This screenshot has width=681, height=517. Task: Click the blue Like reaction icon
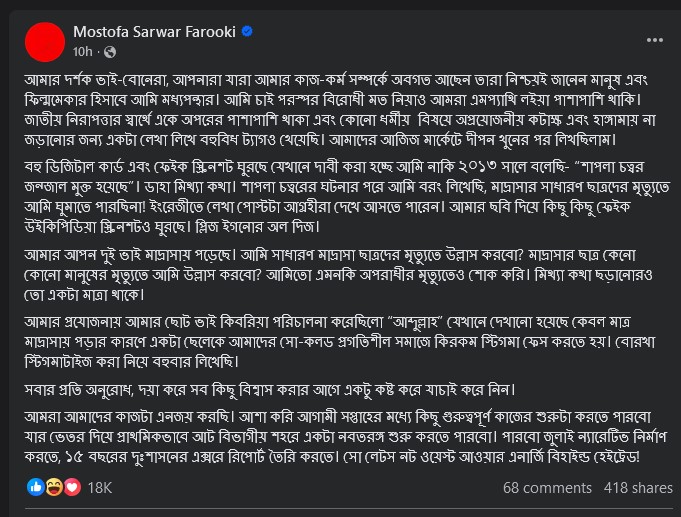pos(36,487)
